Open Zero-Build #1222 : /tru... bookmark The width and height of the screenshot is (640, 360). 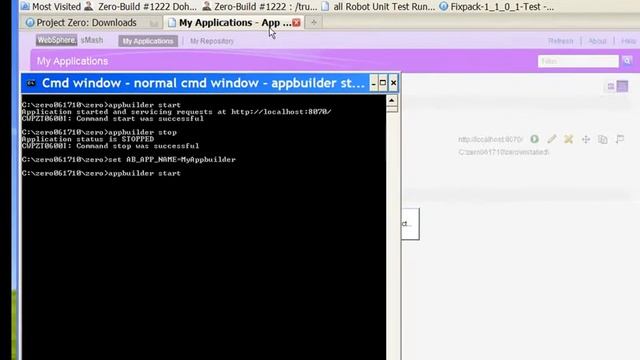[260, 7]
